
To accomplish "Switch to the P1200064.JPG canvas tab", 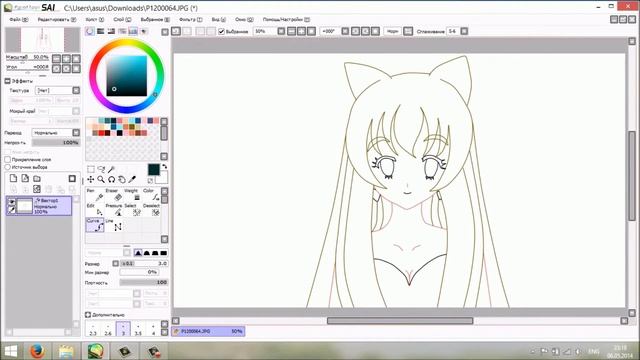I will 208,331.
